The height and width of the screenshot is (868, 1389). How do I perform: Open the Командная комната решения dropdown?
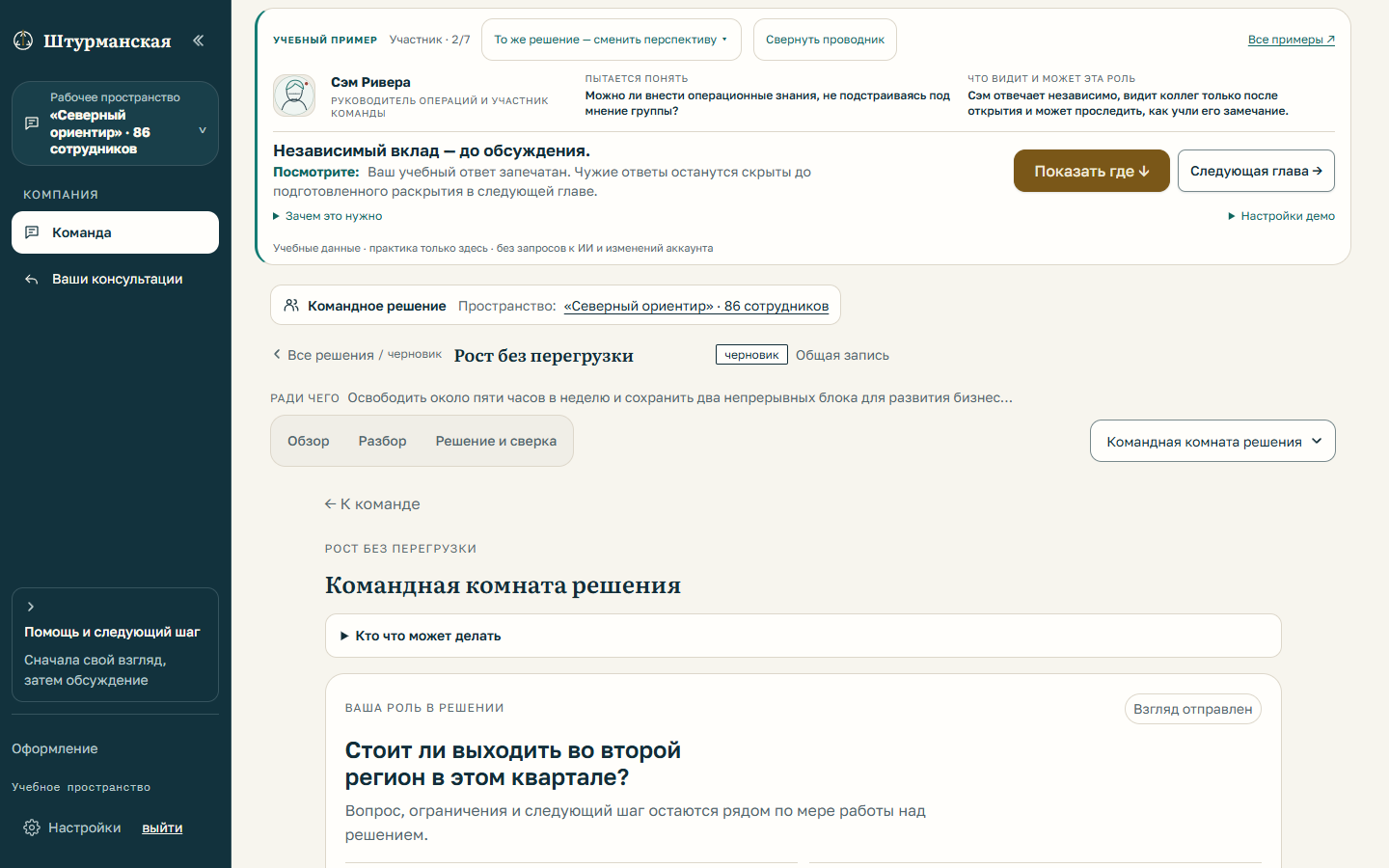point(1212,441)
